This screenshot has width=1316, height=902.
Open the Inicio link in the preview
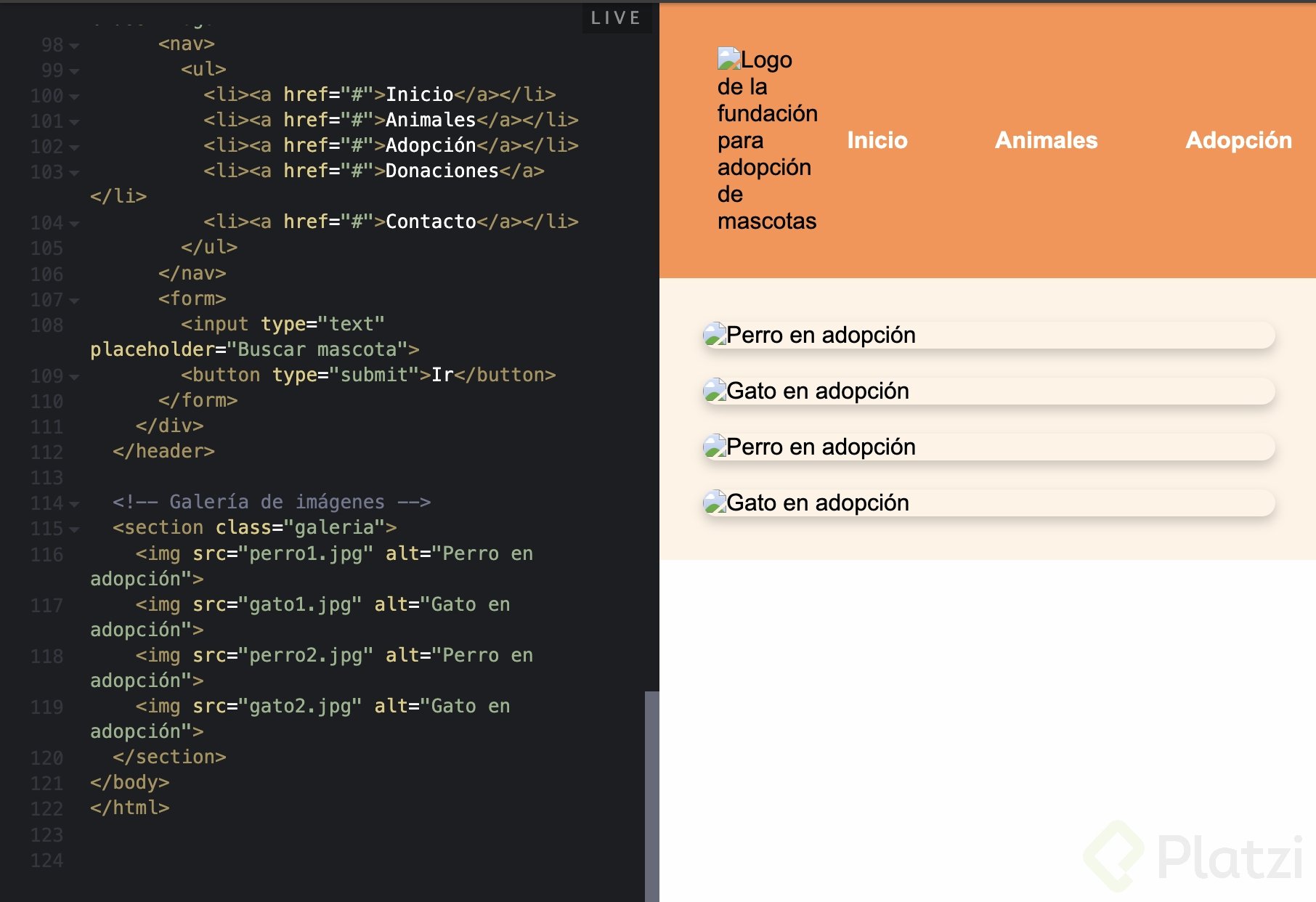point(877,140)
